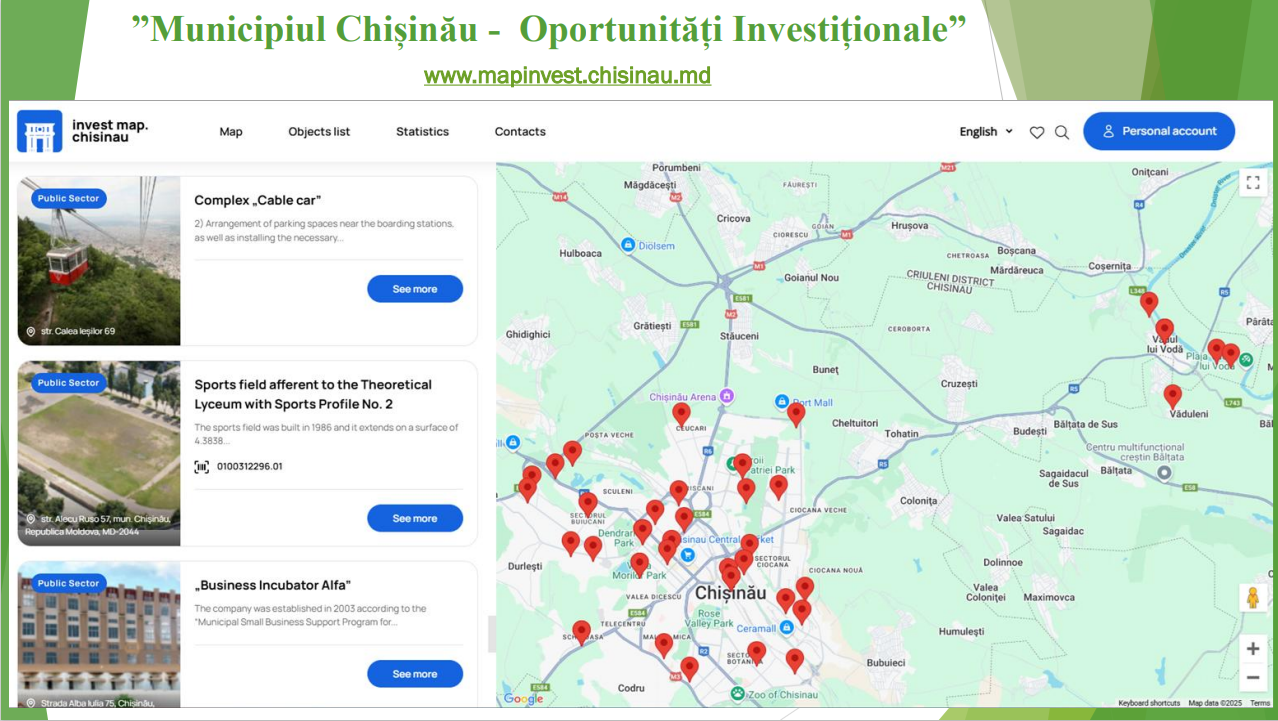
Task: Go to the Statistics page
Action: pos(422,132)
